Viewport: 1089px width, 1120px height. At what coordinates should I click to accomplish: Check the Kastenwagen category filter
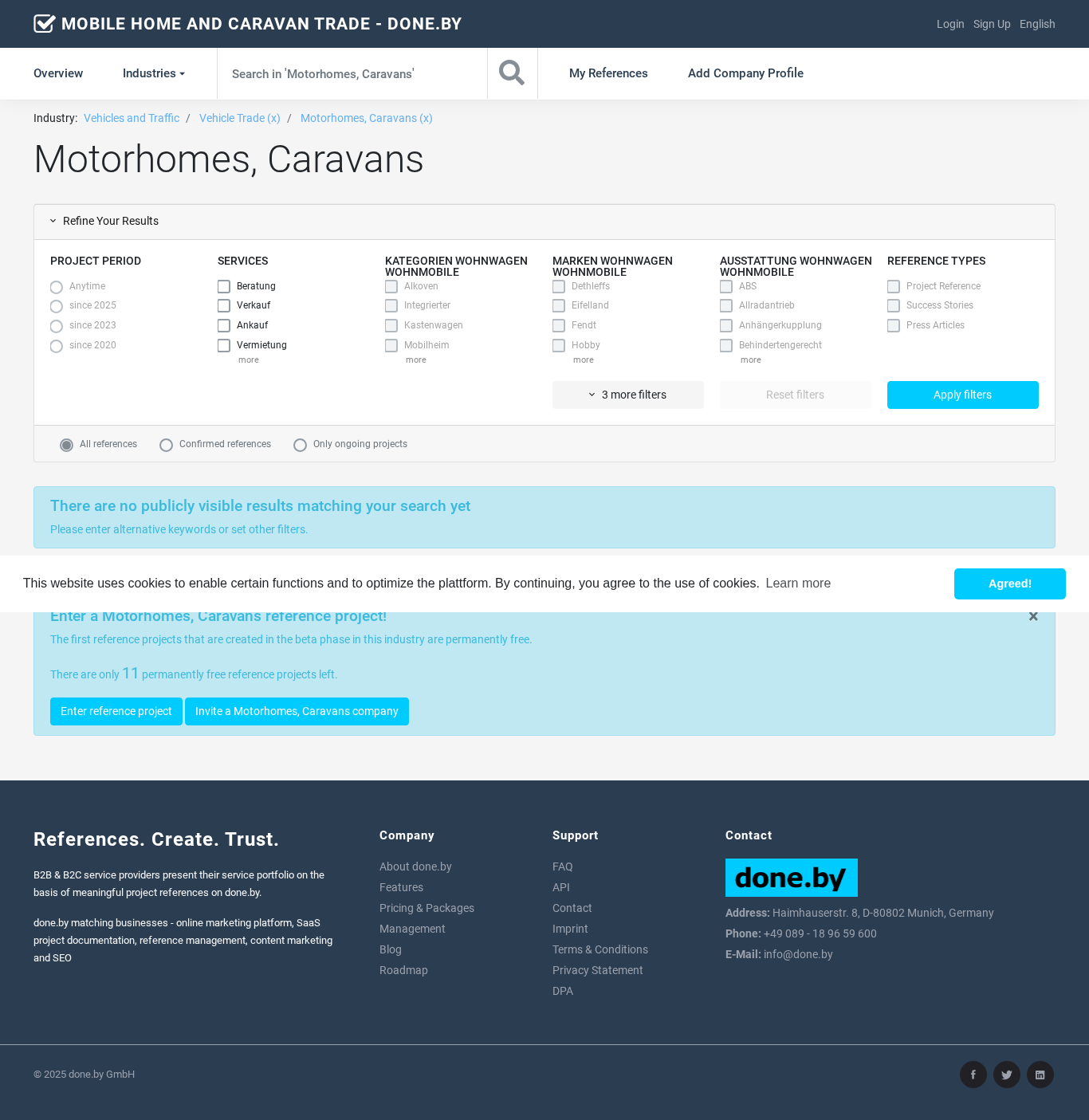pos(391,325)
